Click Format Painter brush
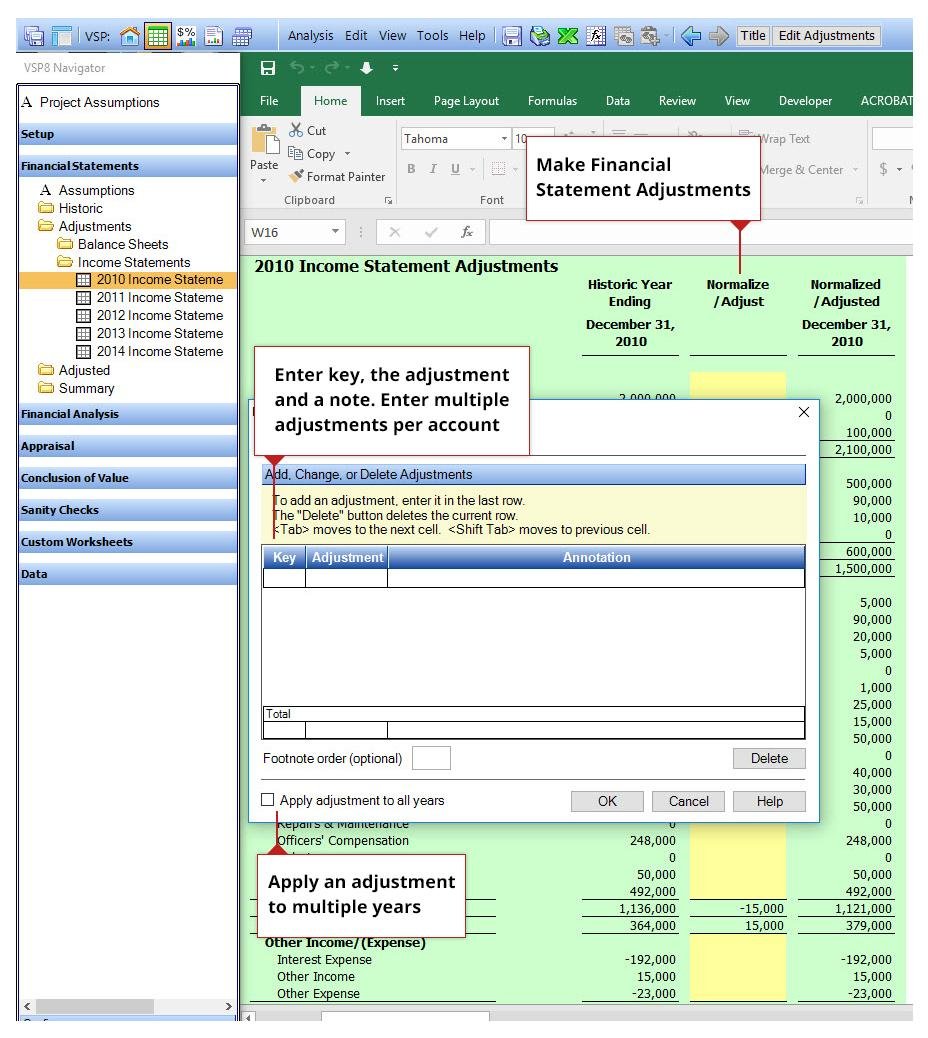928x1038 pixels. [x=337, y=177]
